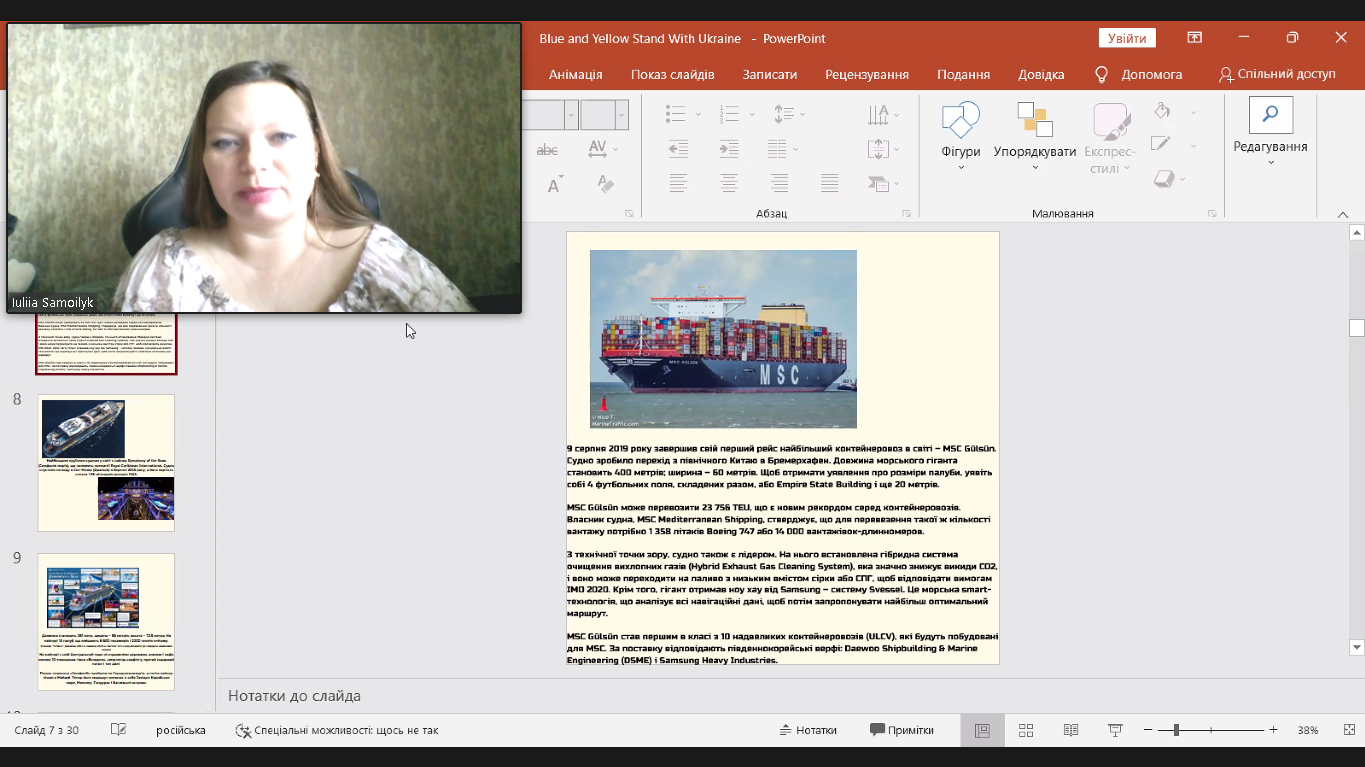
Task: Toggle Normal view button in status bar
Action: [x=982, y=731]
